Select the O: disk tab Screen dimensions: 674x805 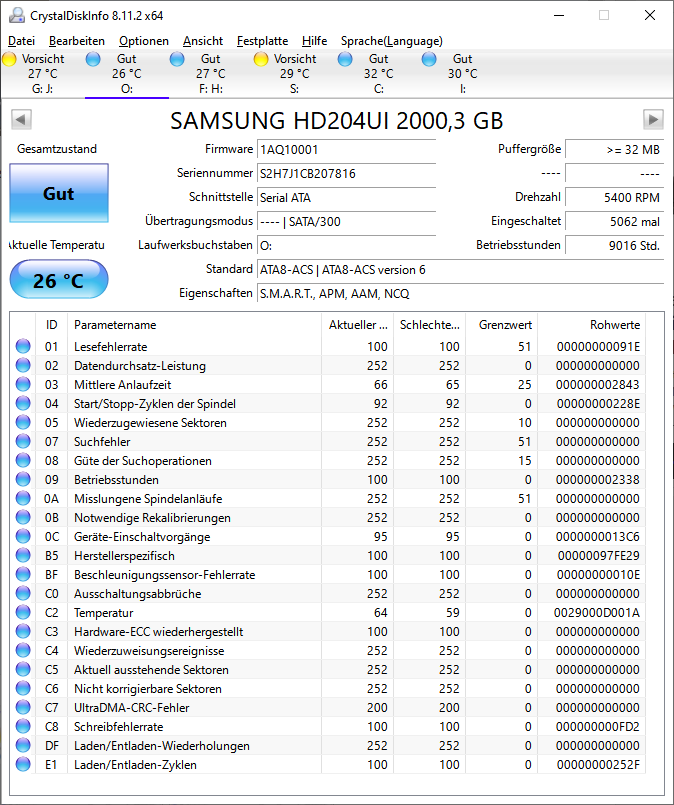coord(127,73)
